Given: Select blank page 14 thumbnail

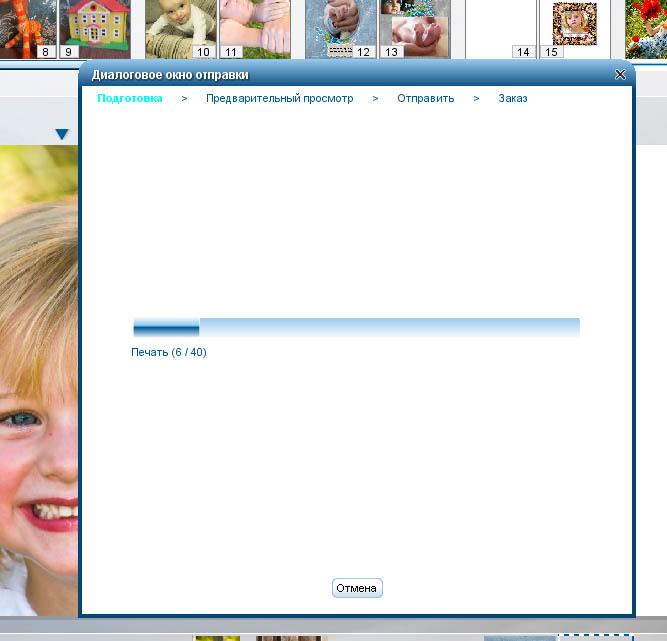Looking at the screenshot, I should point(501,29).
